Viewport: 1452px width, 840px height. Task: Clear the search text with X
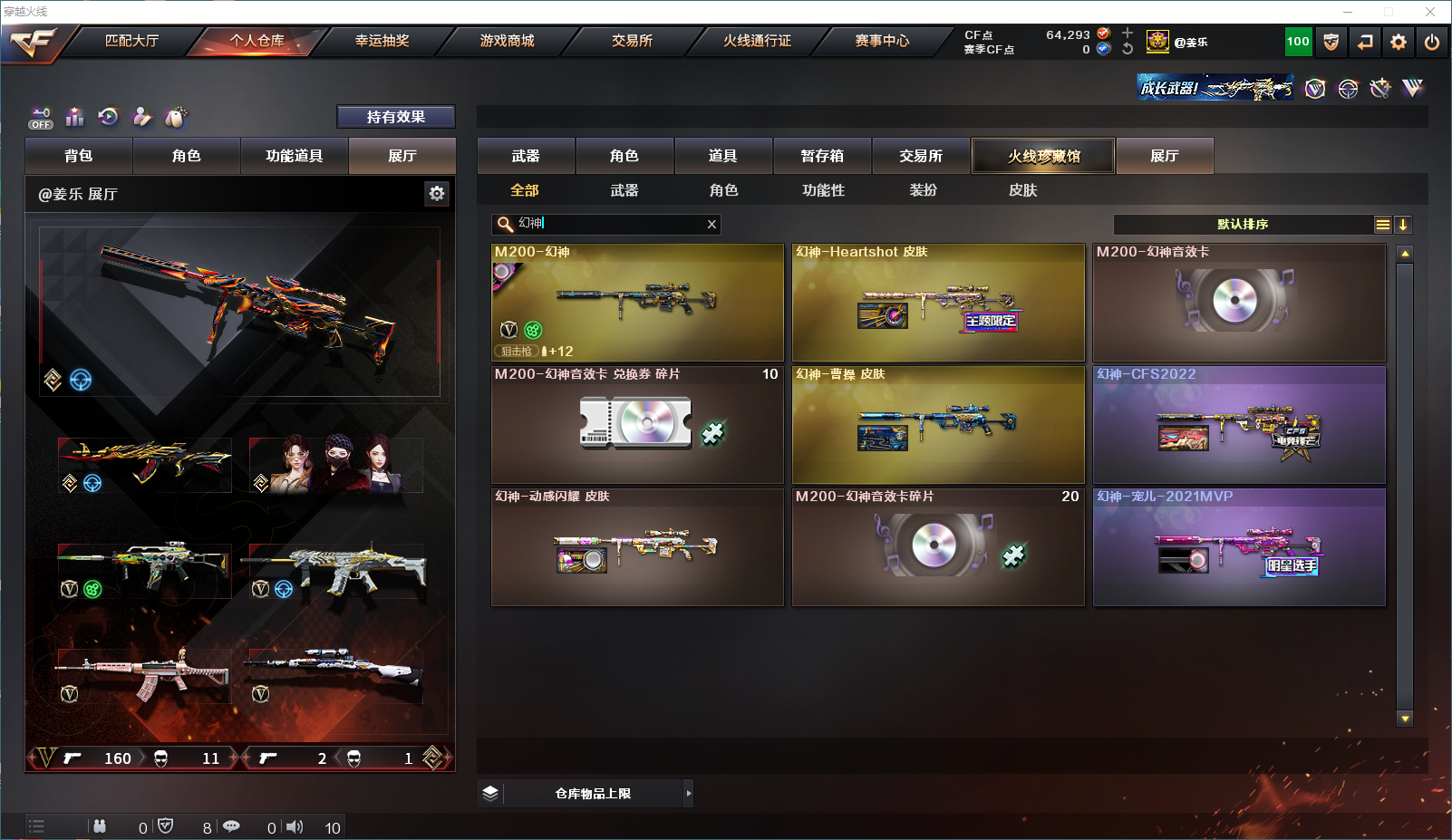pos(711,224)
